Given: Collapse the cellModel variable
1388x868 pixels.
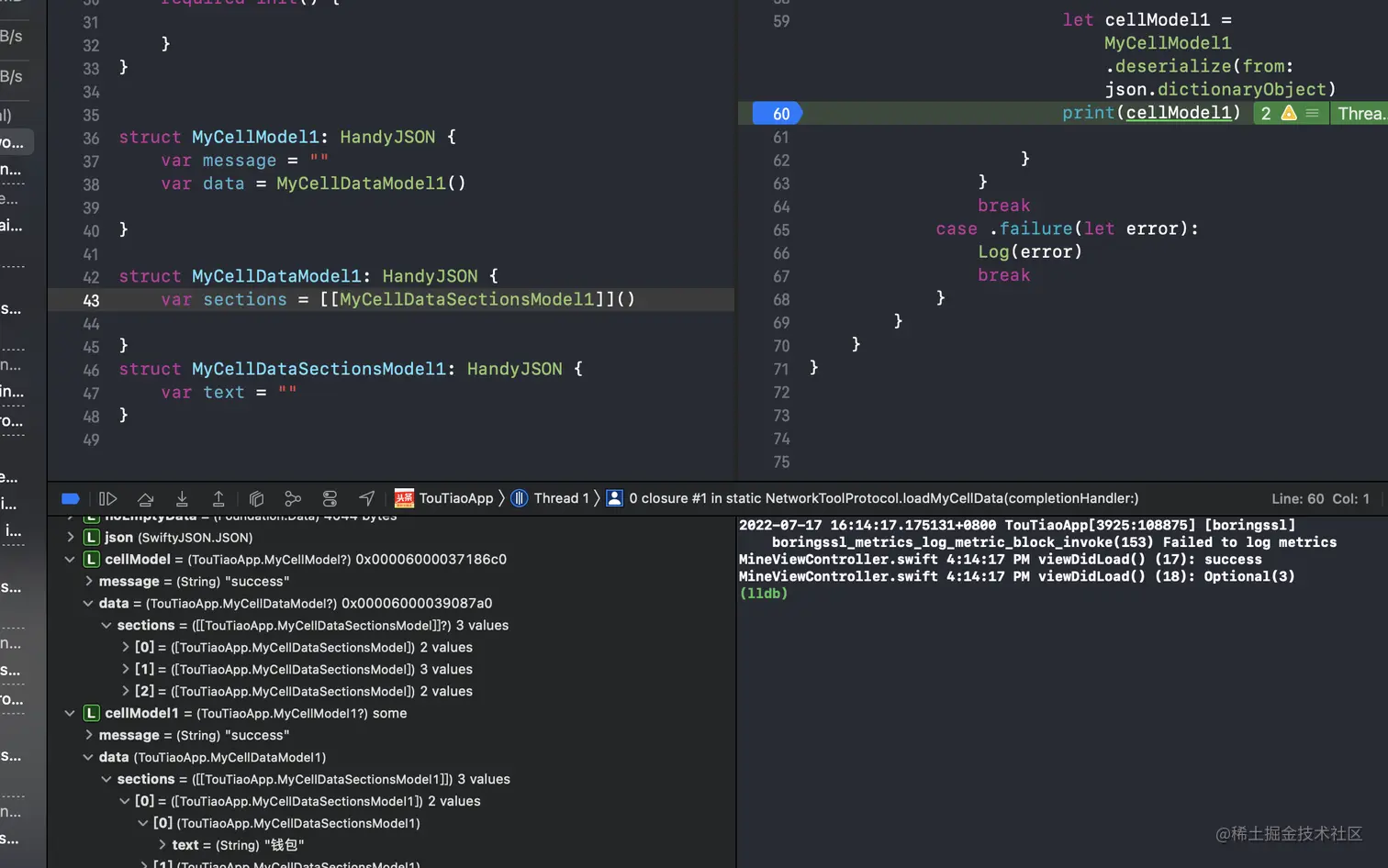Looking at the screenshot, I should click(x=70, y=559).
